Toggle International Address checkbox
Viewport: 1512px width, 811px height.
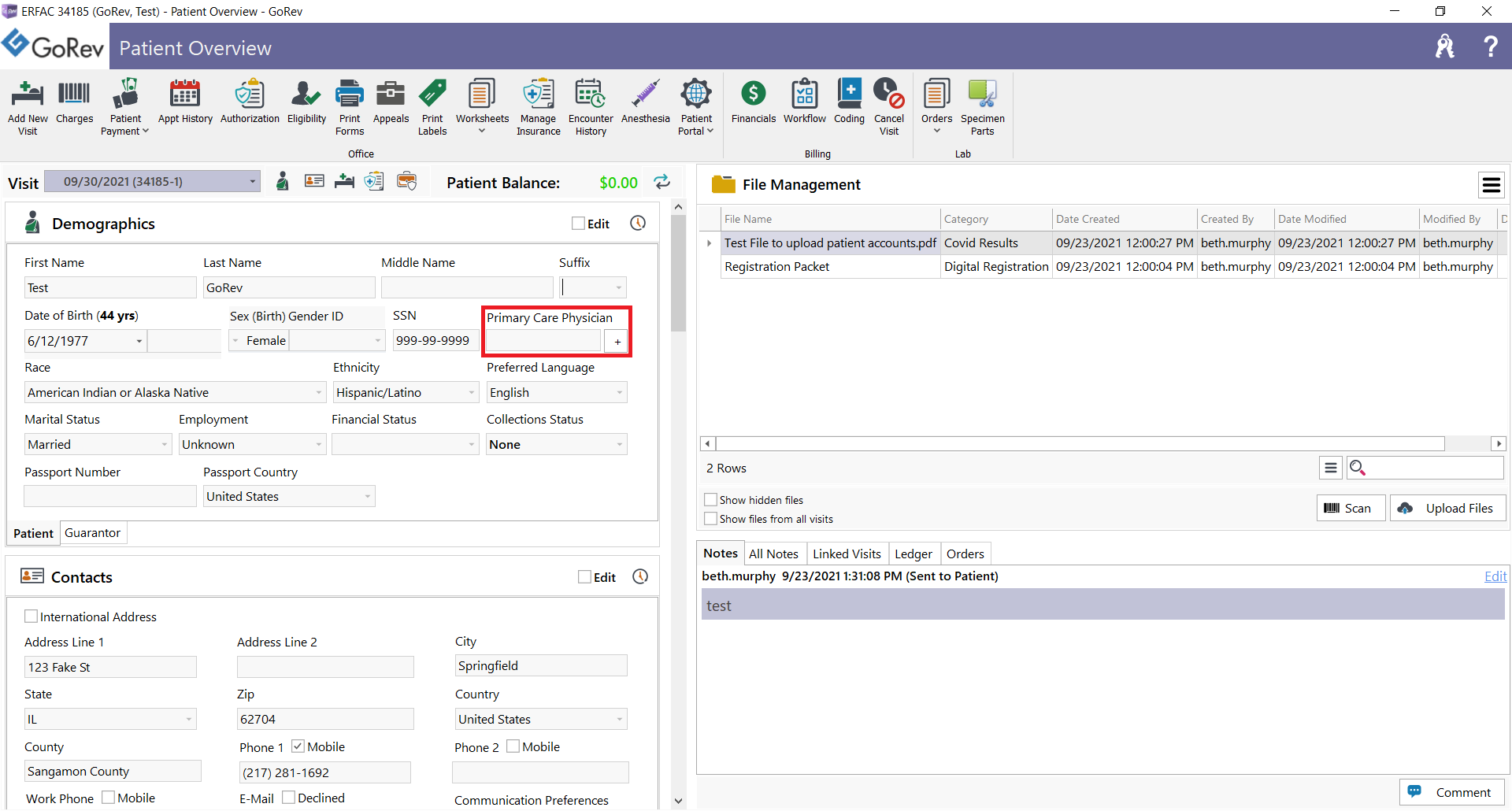[x=31, y=617]
